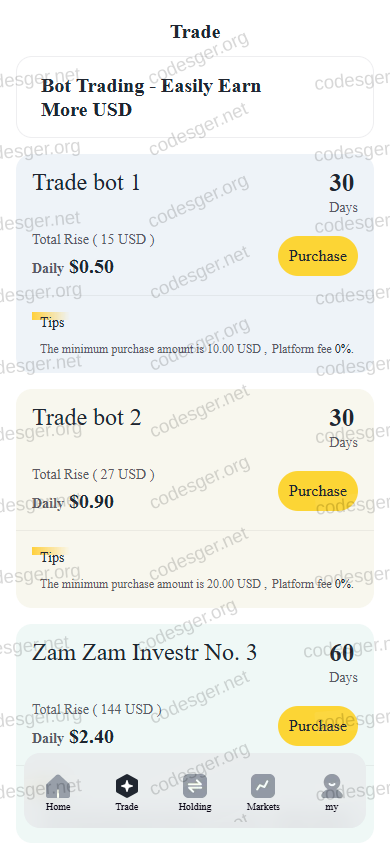The image size is (390, 844).
Task: Select the Trade bot 1 title
Action: click(x=86, y=183)
